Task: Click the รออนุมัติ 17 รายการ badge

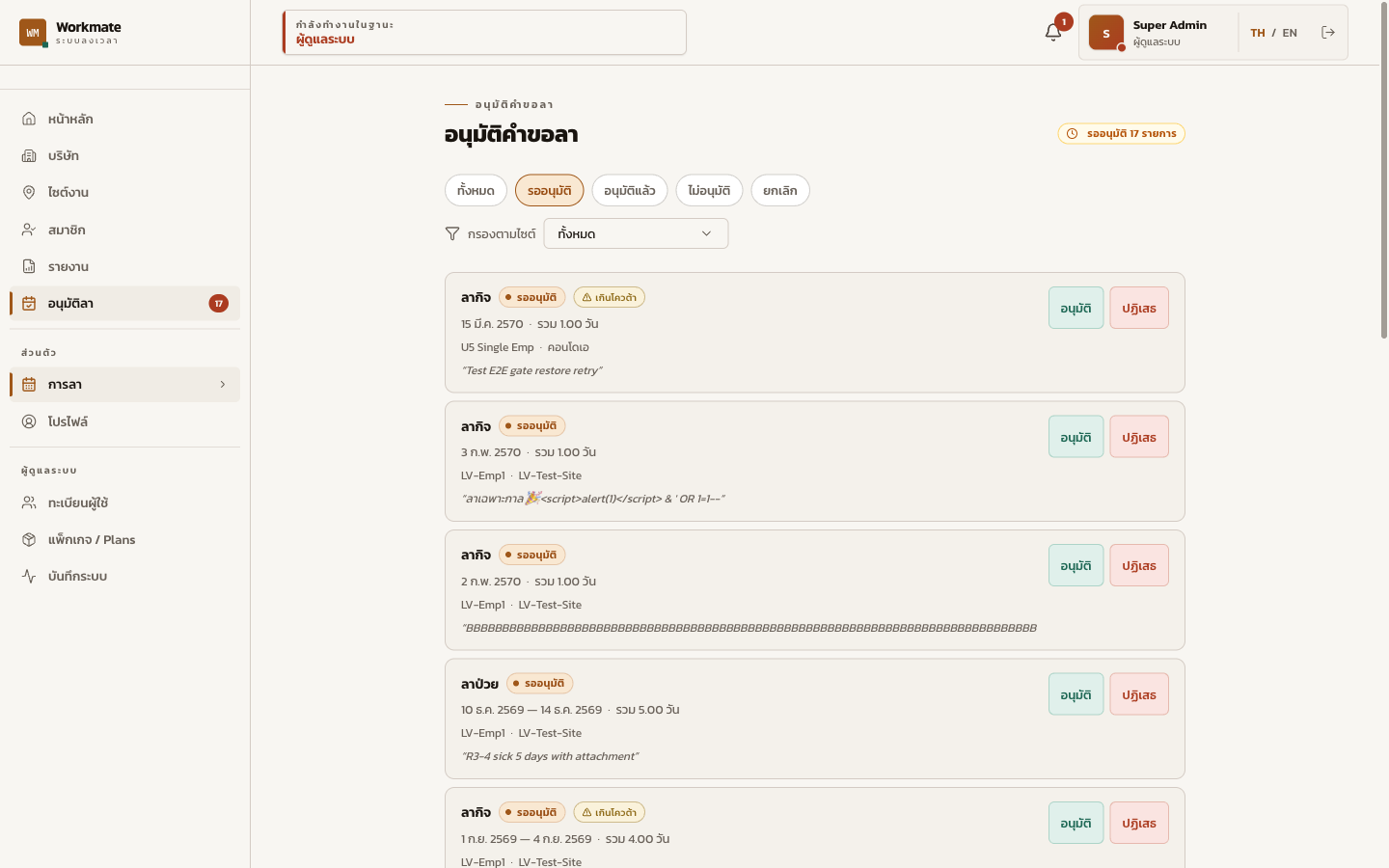Action: point(1121,133)
